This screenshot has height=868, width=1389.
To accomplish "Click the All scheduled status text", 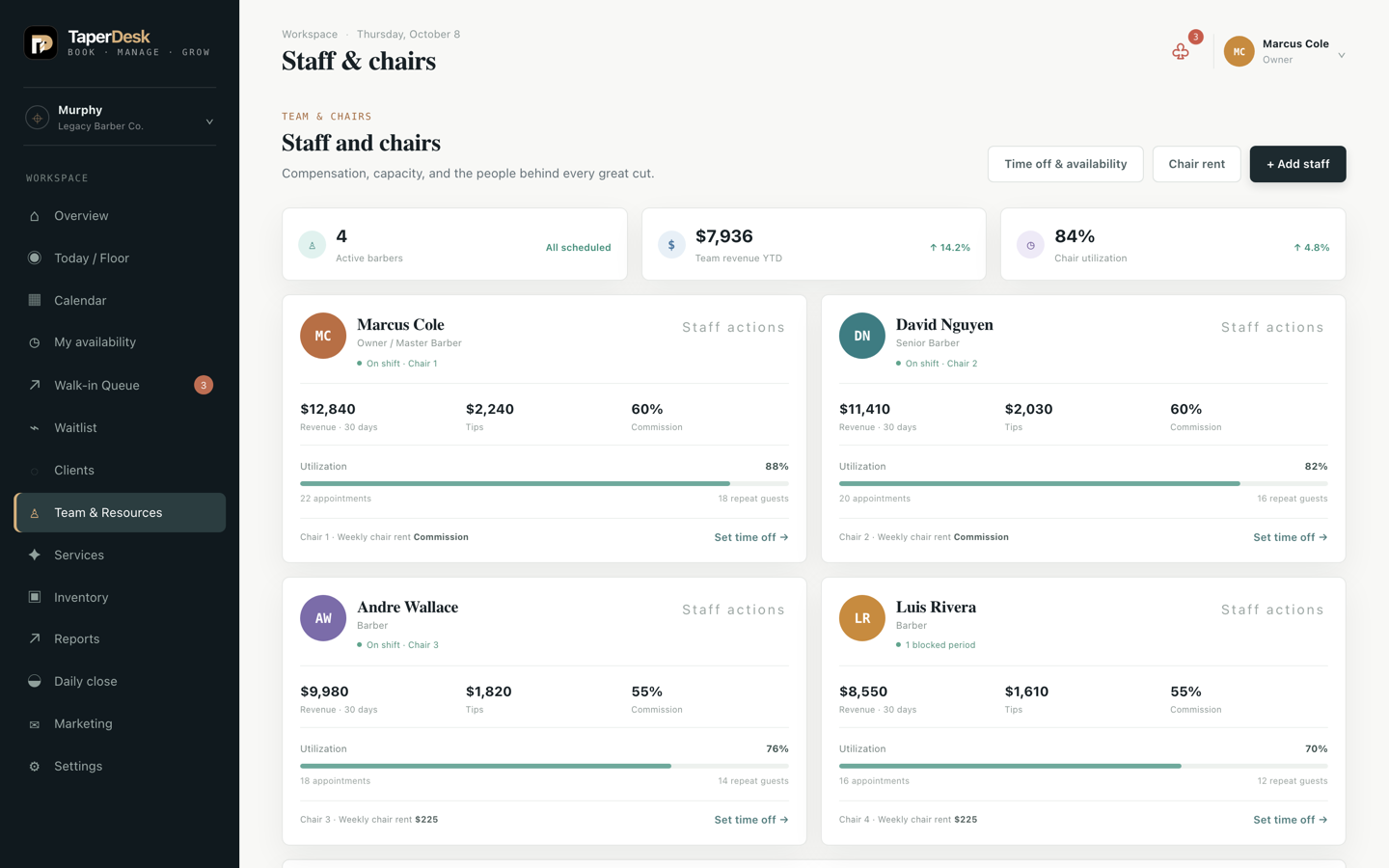I will (x=578, y=248).
